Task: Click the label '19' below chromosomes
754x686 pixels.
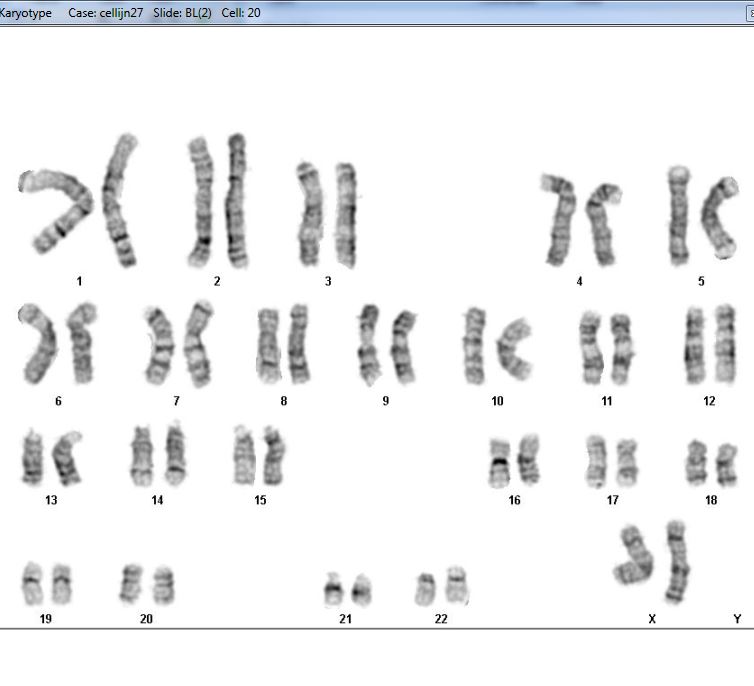Action: point(46,619)
